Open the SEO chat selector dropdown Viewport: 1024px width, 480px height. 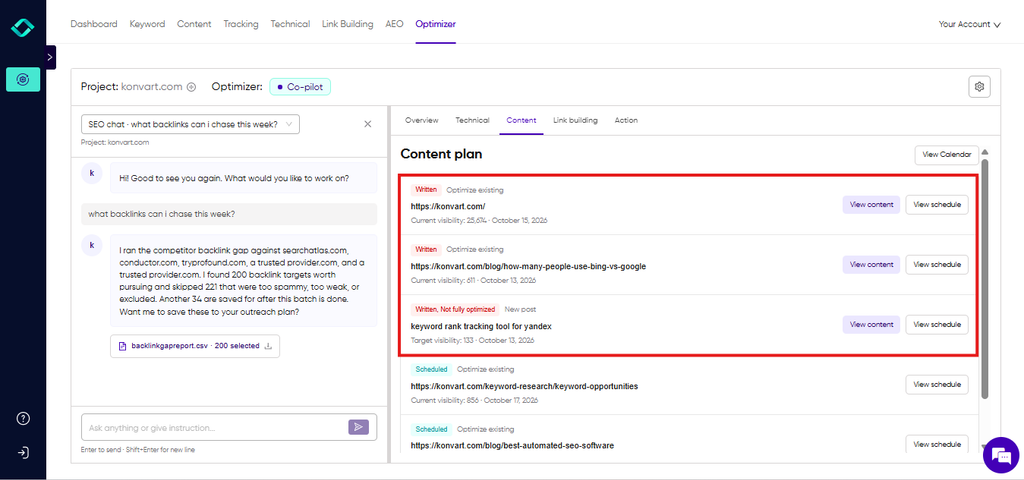pyautogui.click(x=191, y=124)
